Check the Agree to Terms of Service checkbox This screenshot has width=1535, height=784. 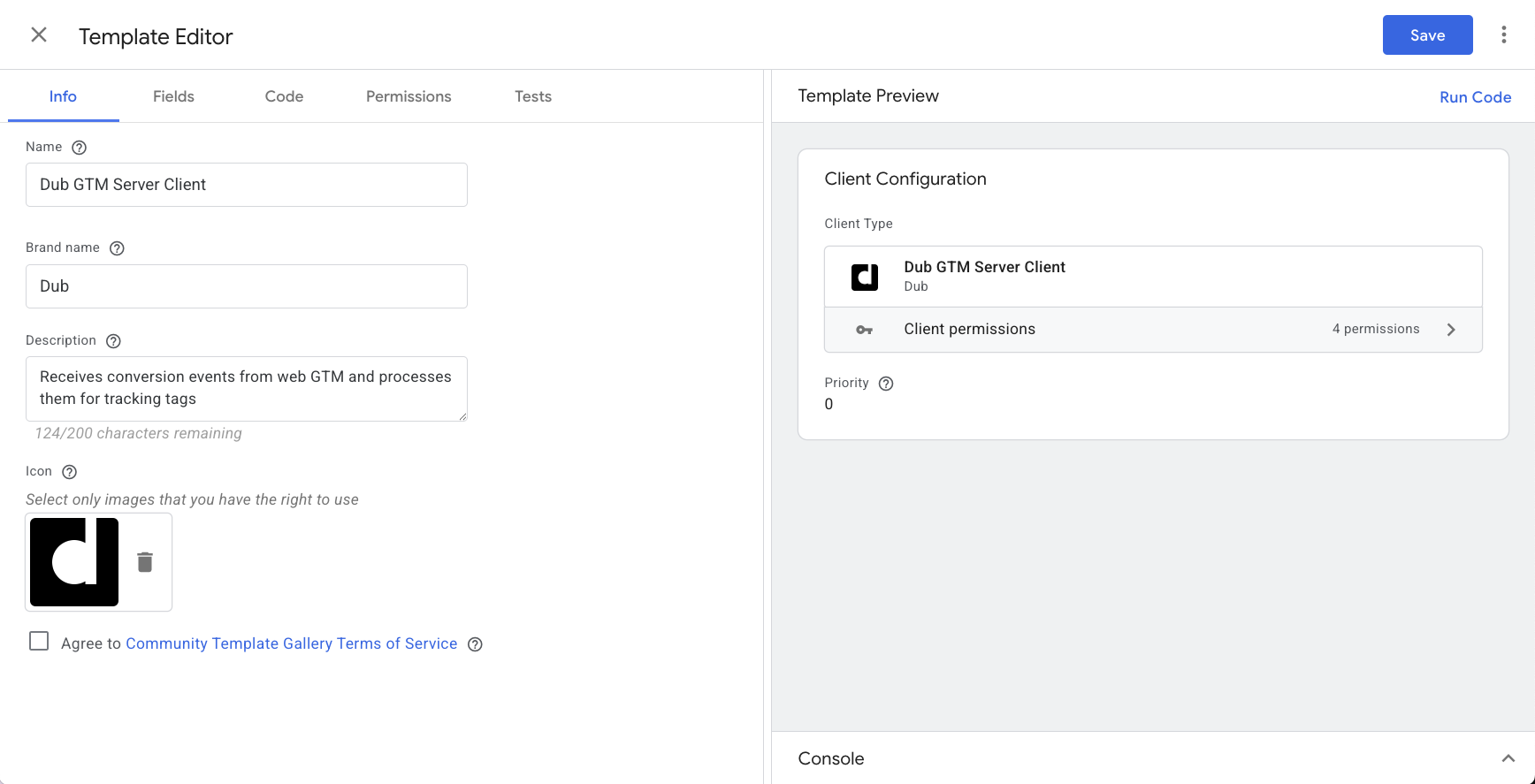coord(39,641)
